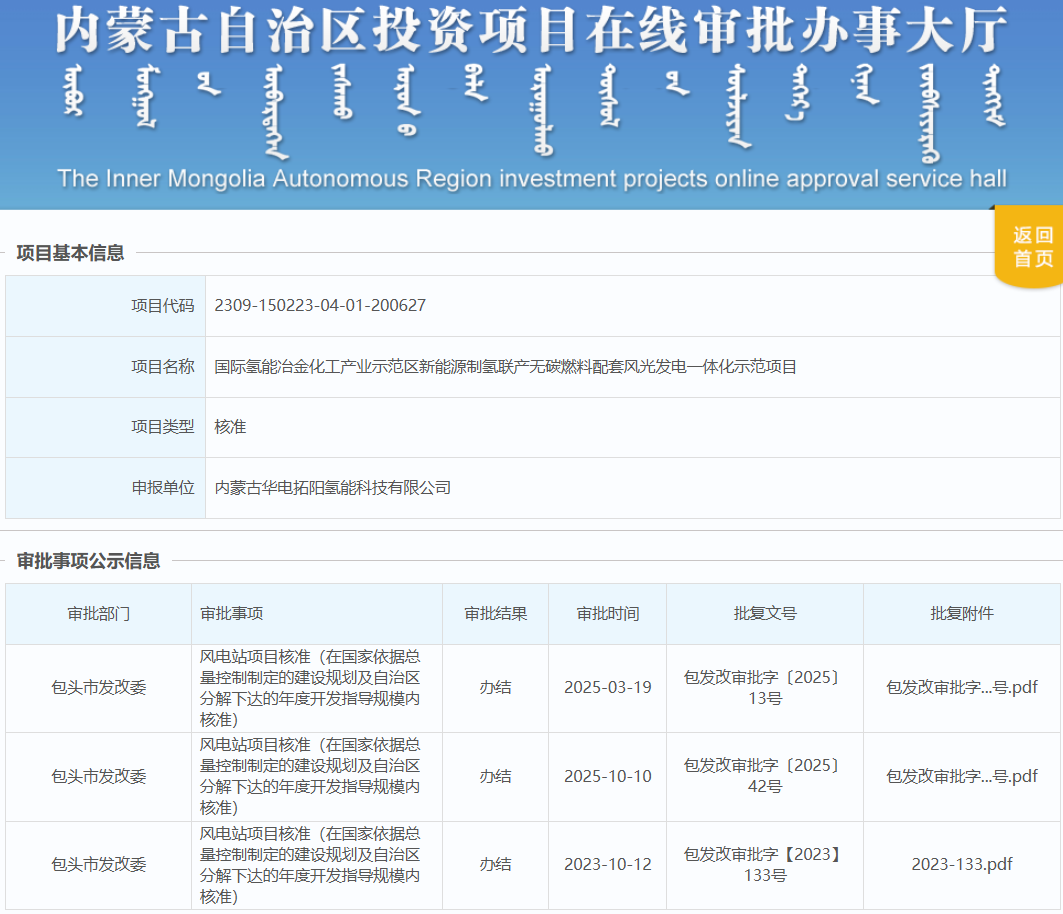Click the 批复附件 column header
Viewport: 1063px width, 914px height.
click(x=961, y=614)
